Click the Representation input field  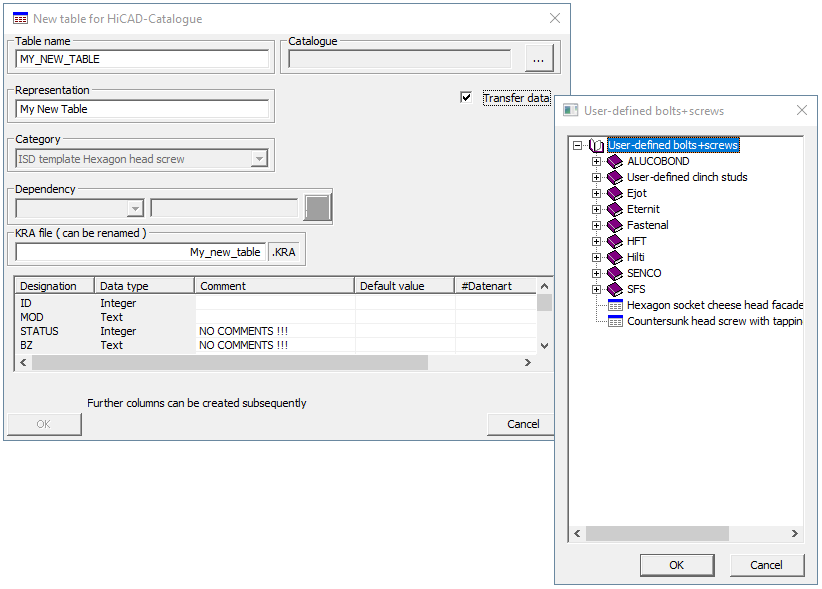point(142,109)
